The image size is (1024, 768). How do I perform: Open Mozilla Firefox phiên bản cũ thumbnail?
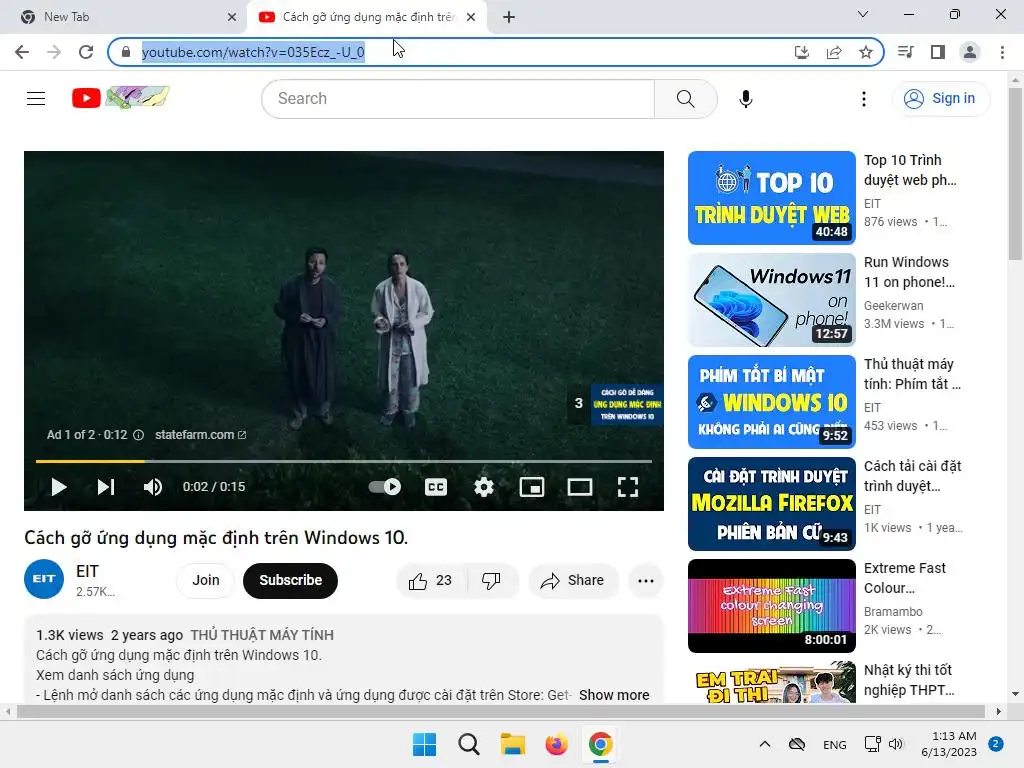771,504
